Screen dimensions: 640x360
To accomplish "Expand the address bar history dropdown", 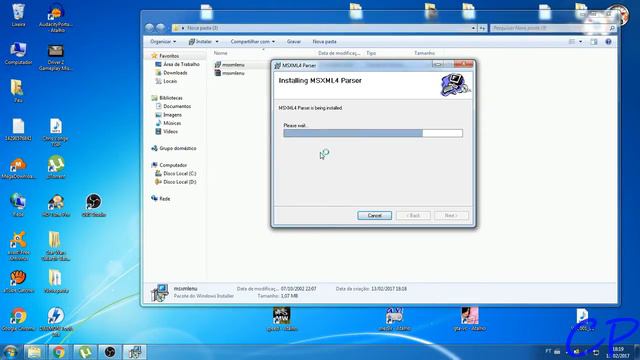I will (x=473, y=28).
